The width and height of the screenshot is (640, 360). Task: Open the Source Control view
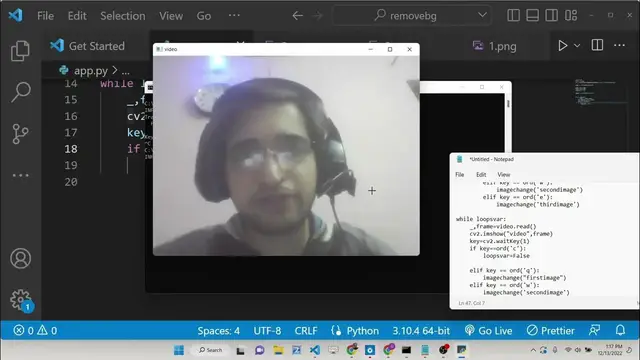[20, 133]
